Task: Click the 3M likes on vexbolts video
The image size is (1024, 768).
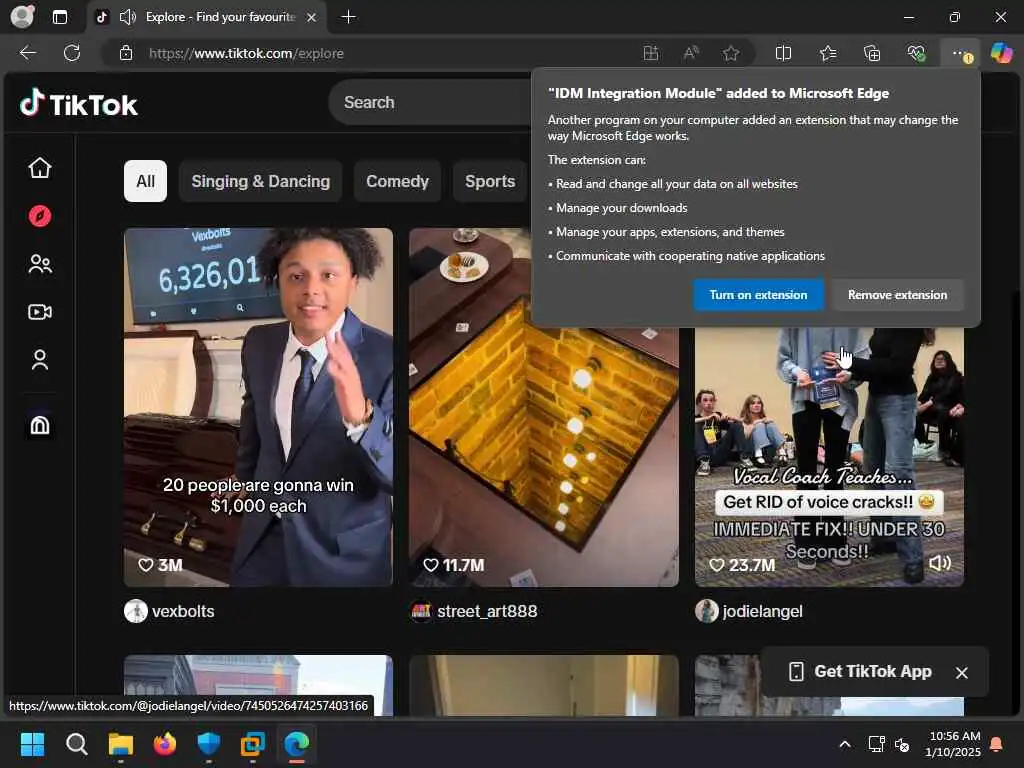Action: [x=161, y=565]
